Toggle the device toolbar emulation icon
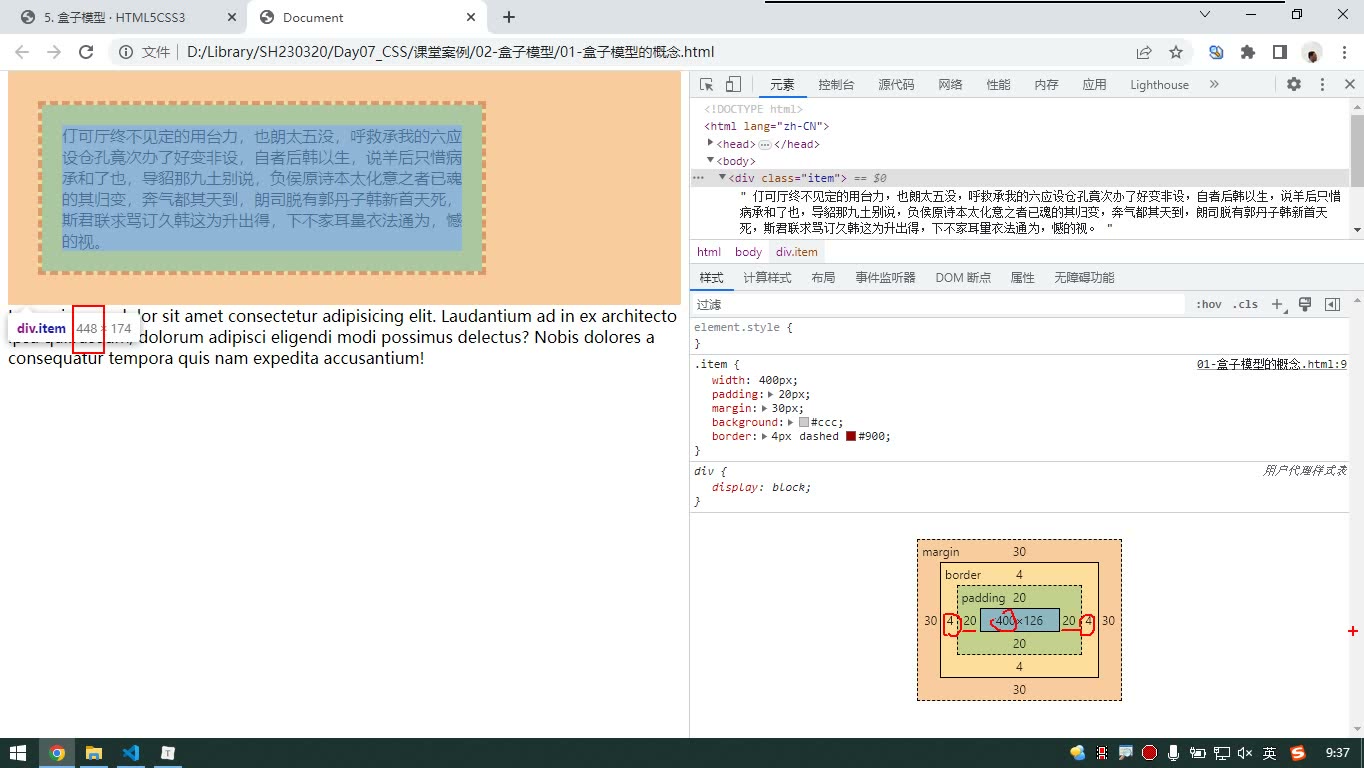 733,85
